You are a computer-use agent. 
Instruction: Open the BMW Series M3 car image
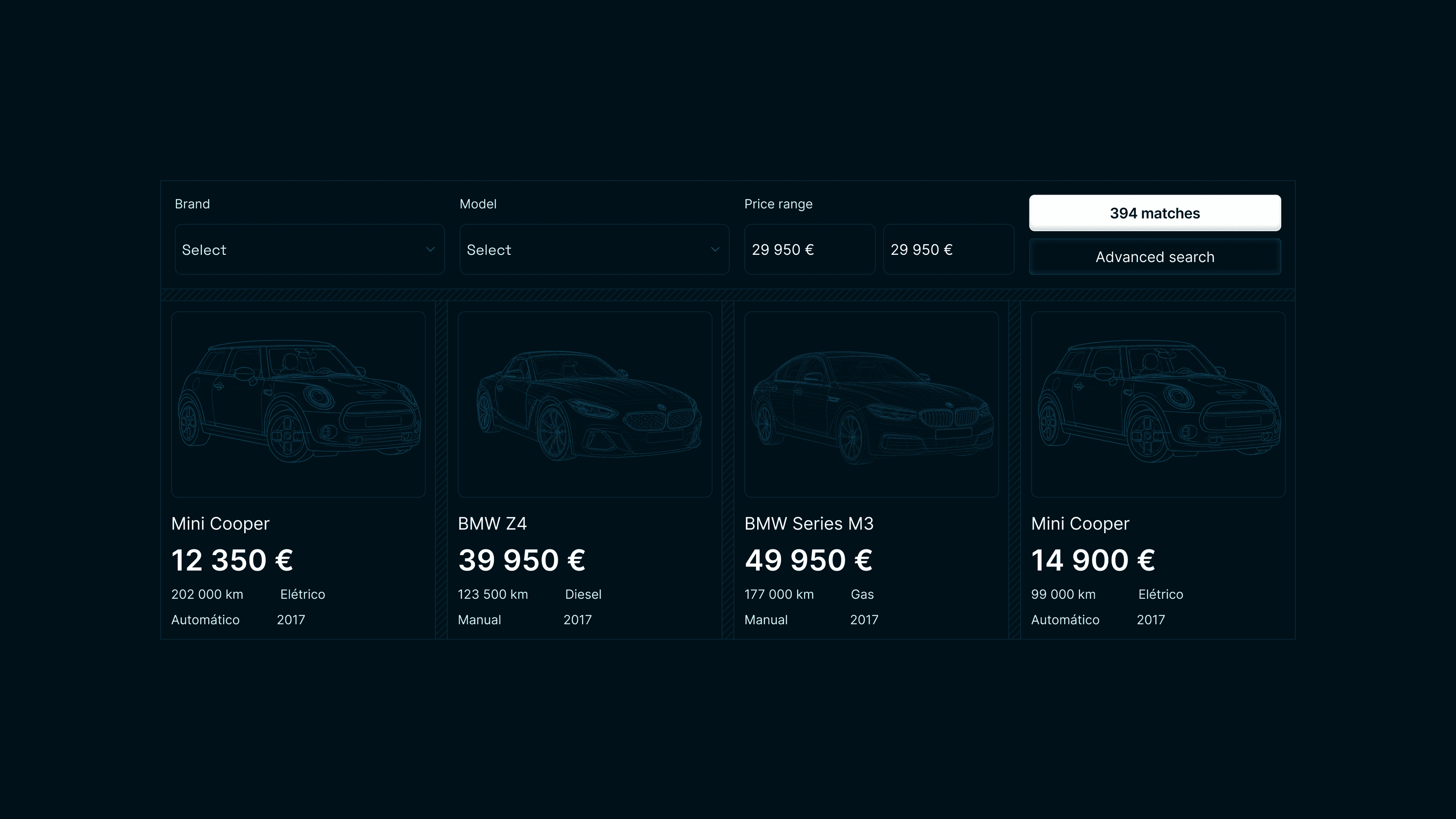click(x=872, y=404)
